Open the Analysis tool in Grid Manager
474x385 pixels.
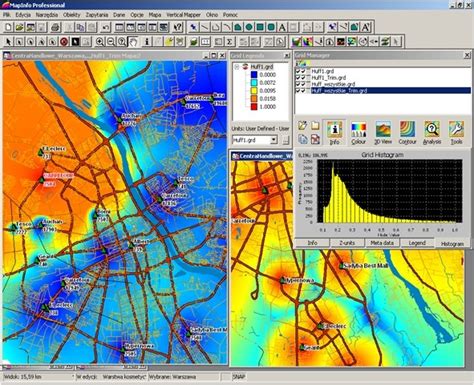(432, 132)
